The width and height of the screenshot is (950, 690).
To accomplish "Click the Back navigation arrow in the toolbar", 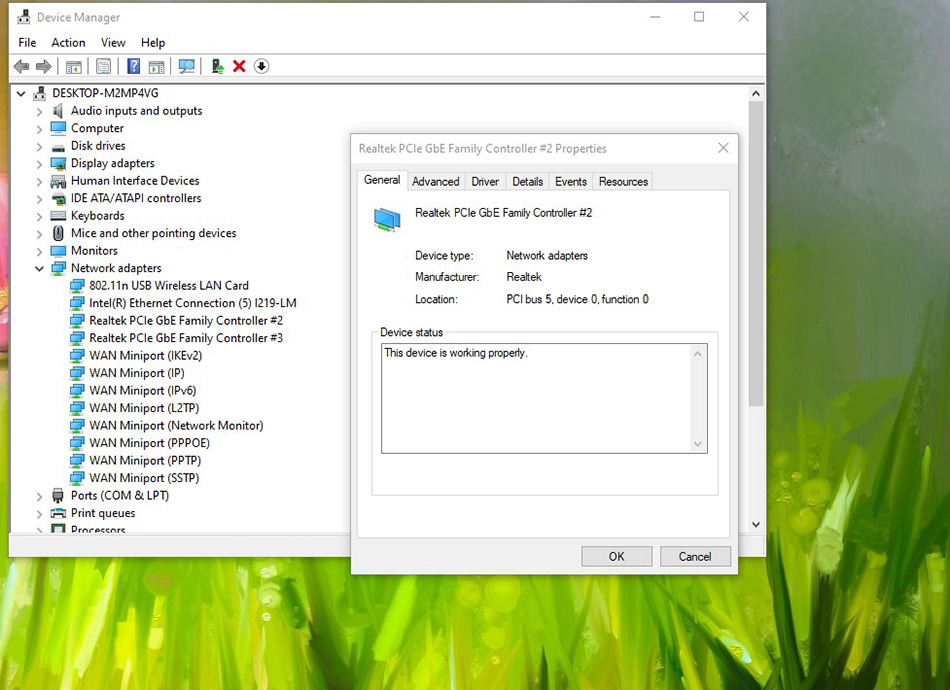I will (x=21, y=66).
